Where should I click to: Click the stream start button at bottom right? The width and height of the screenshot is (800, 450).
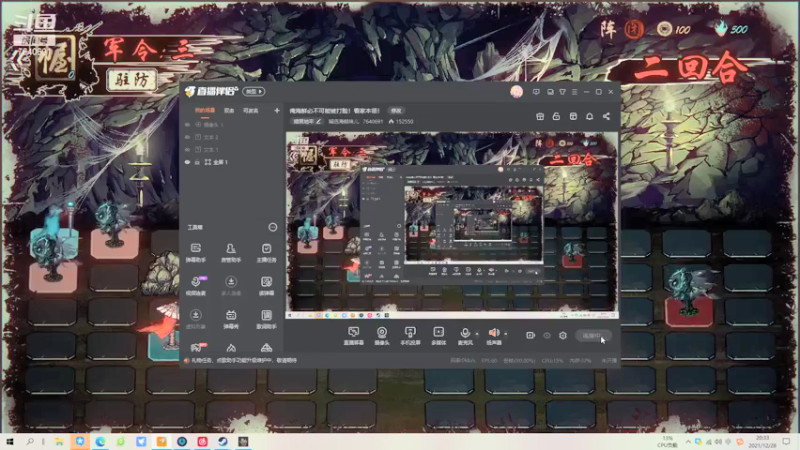(593, 335)
